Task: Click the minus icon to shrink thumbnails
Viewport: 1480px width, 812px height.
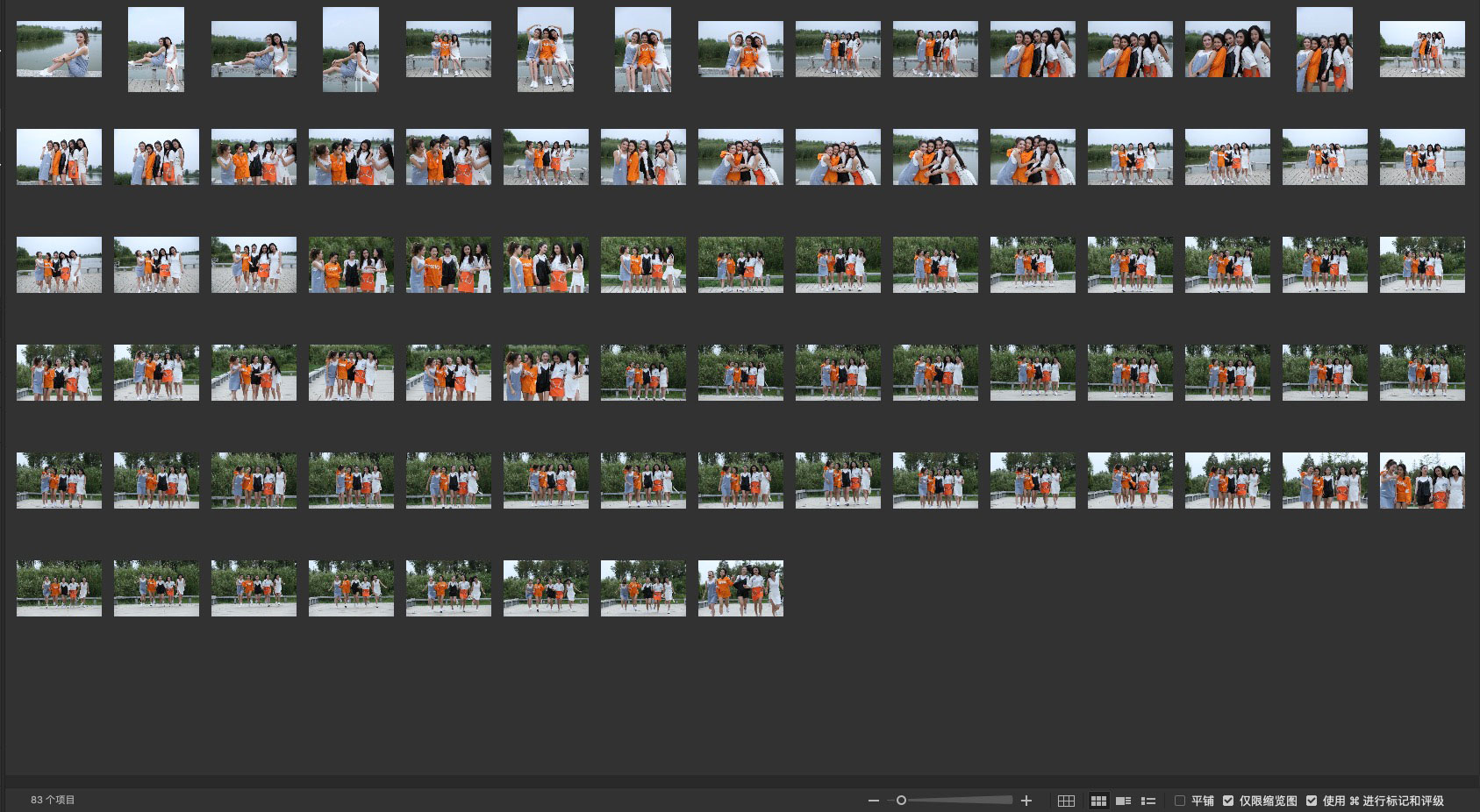Action: click(x=873, y=801)
